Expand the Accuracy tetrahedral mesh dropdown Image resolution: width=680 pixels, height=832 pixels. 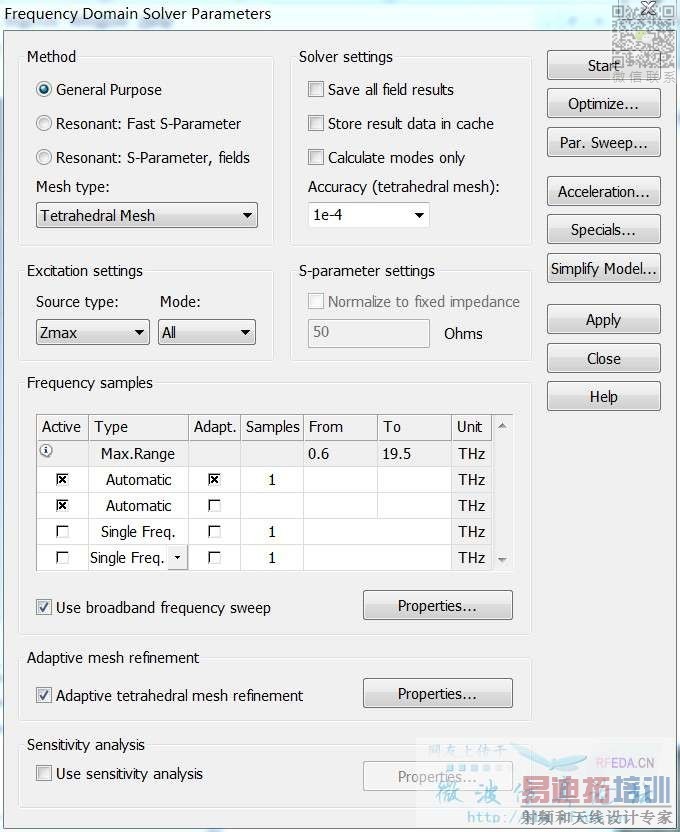pos(368,215)
